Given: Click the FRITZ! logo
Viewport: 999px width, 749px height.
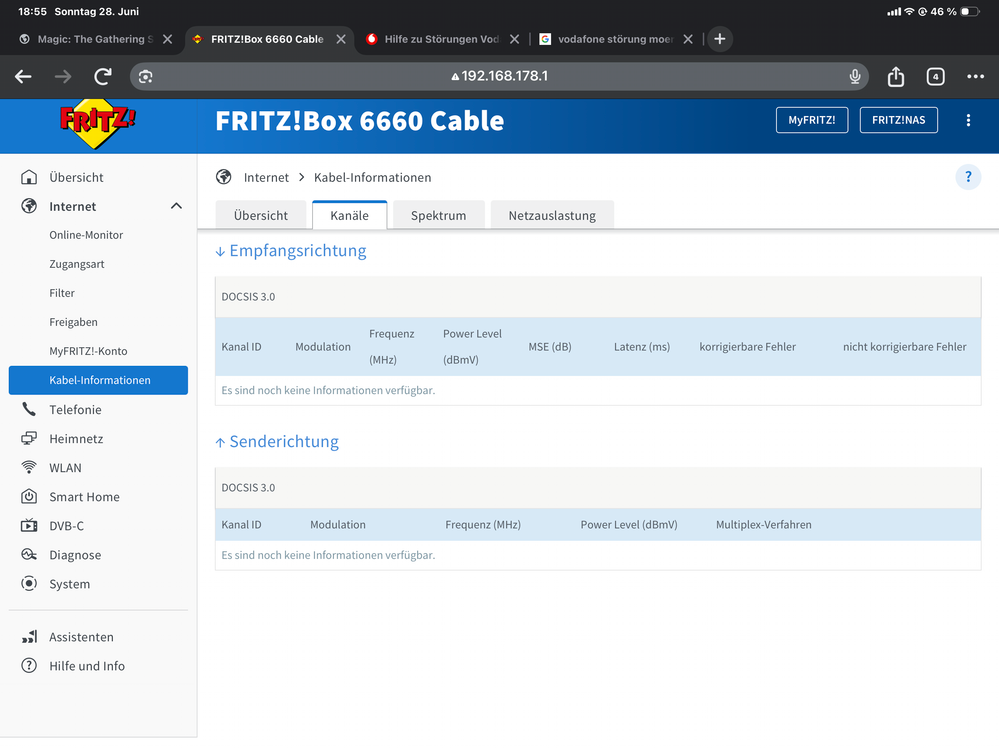Looking at the screenshot, I should (x=97, y=124).
